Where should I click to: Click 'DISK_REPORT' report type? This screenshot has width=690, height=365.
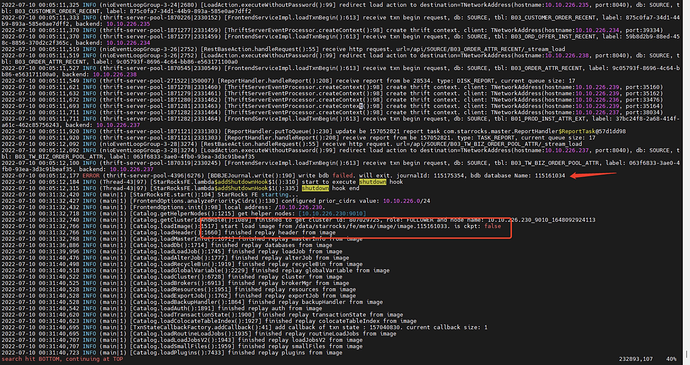[x=475, y=81]
